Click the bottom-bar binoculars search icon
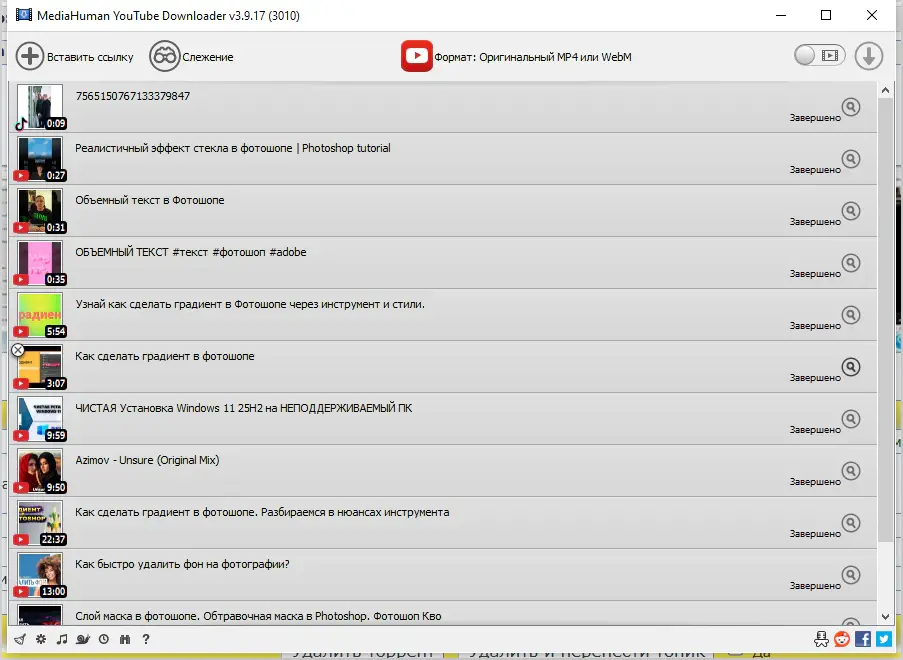Image resolution: width=903 pixels, height=660 pixels. click(125, 639)
